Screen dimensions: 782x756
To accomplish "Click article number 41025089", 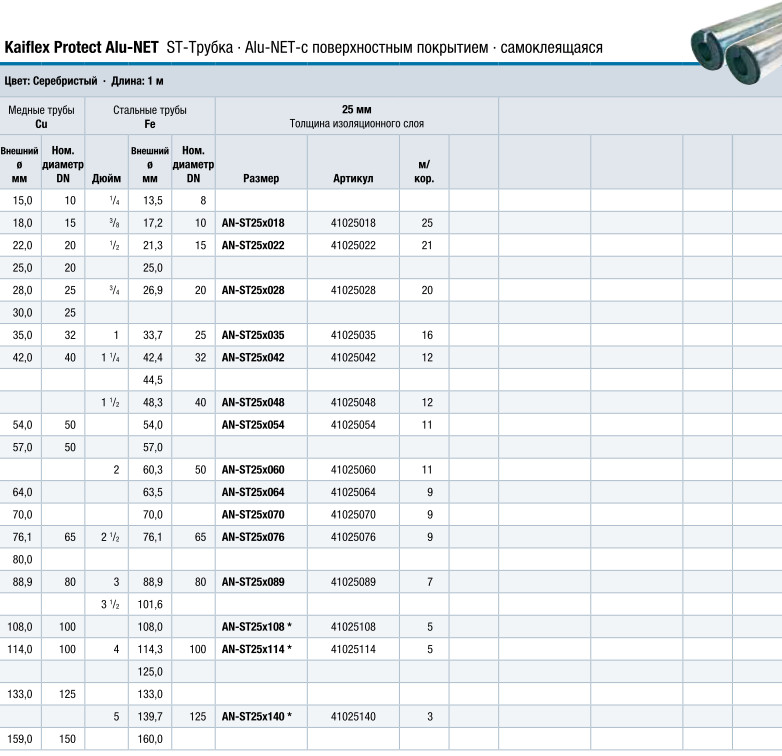I will (353, 582).
